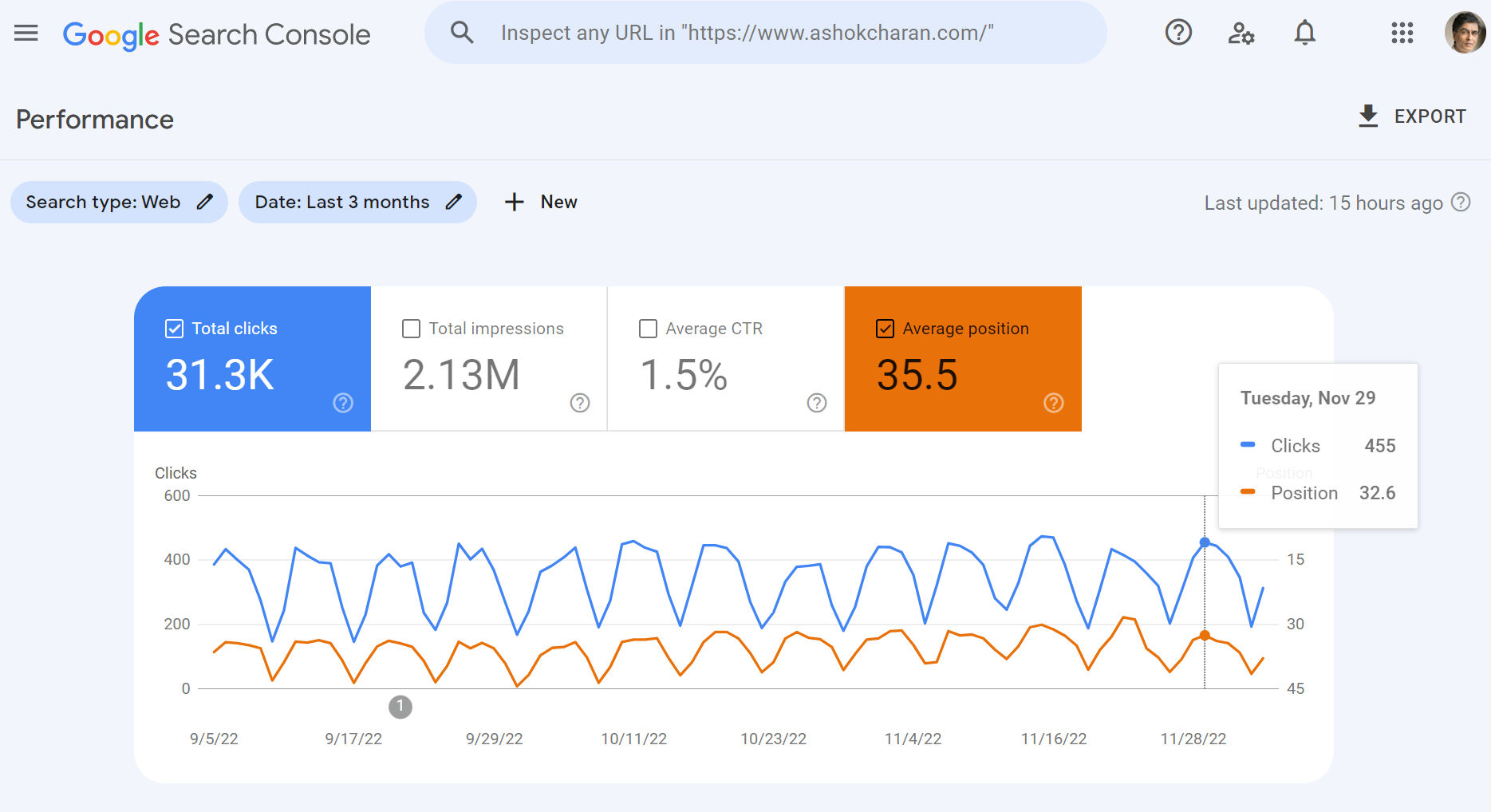Click help icon on Average position card

pyautogui.click(x=1053, y=403)
